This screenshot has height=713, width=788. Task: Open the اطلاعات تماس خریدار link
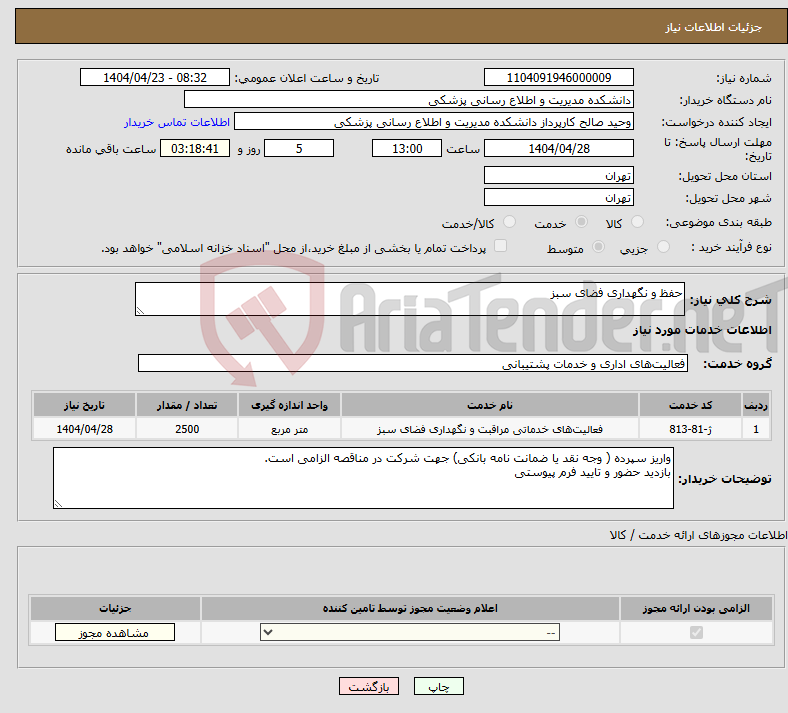(x=177, y=122)
